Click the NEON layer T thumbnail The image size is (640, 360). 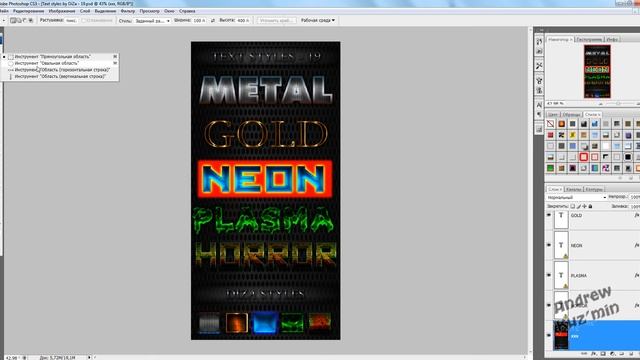561,245
